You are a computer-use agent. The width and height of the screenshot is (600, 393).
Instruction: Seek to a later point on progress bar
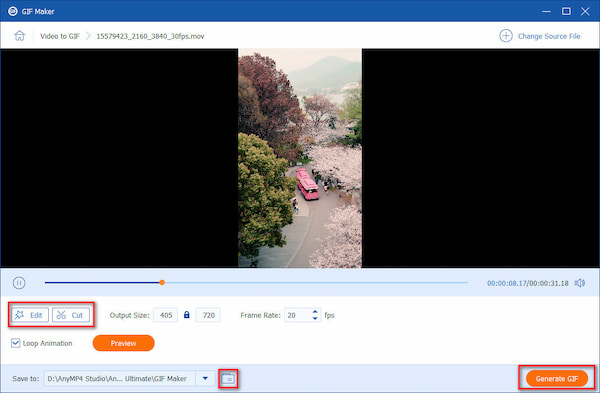coord(316,282)
